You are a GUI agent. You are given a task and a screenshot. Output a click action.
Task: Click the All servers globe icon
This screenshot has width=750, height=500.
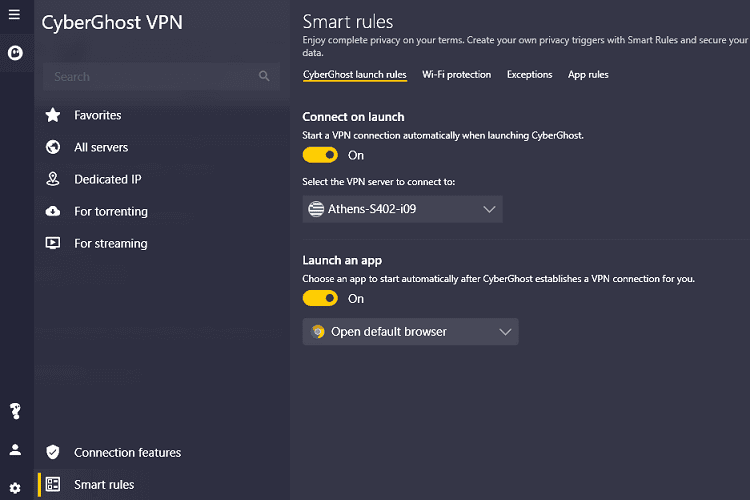pyautogui.click(x=53, y=147)
